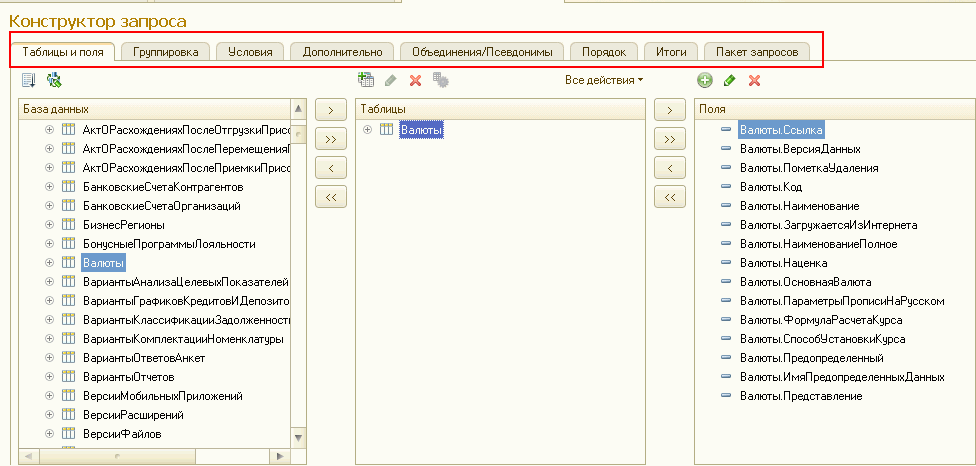Click the red delete icon above Таблицы panel
This screenshot has height=466, width=976.
(416, 80)
